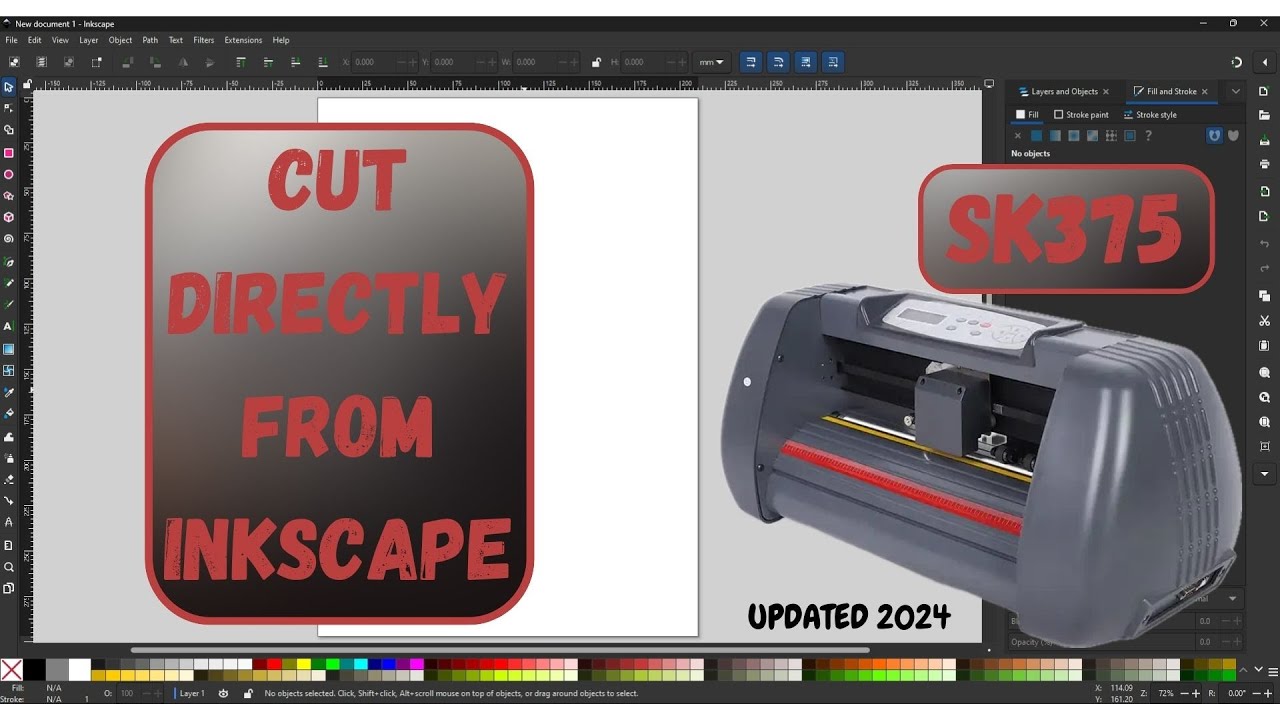Click Copy icon in commands bar

point(1264,296)
